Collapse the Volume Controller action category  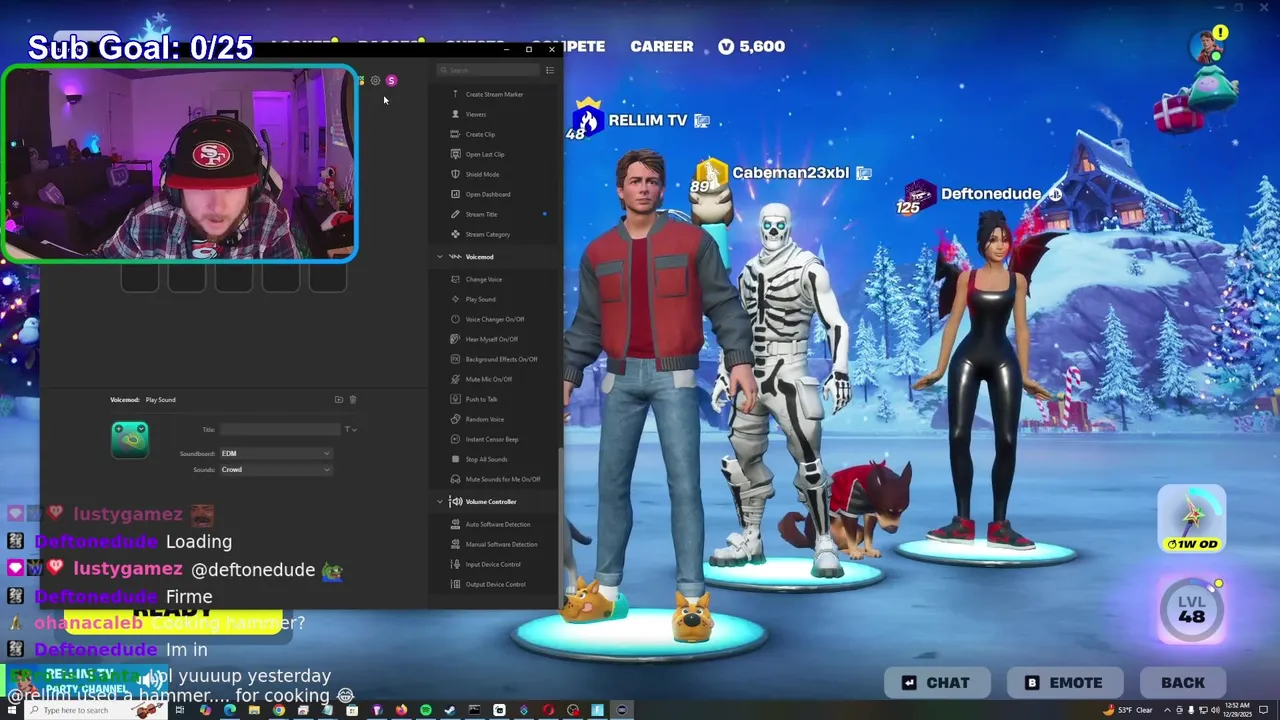[x=440, y=502]
